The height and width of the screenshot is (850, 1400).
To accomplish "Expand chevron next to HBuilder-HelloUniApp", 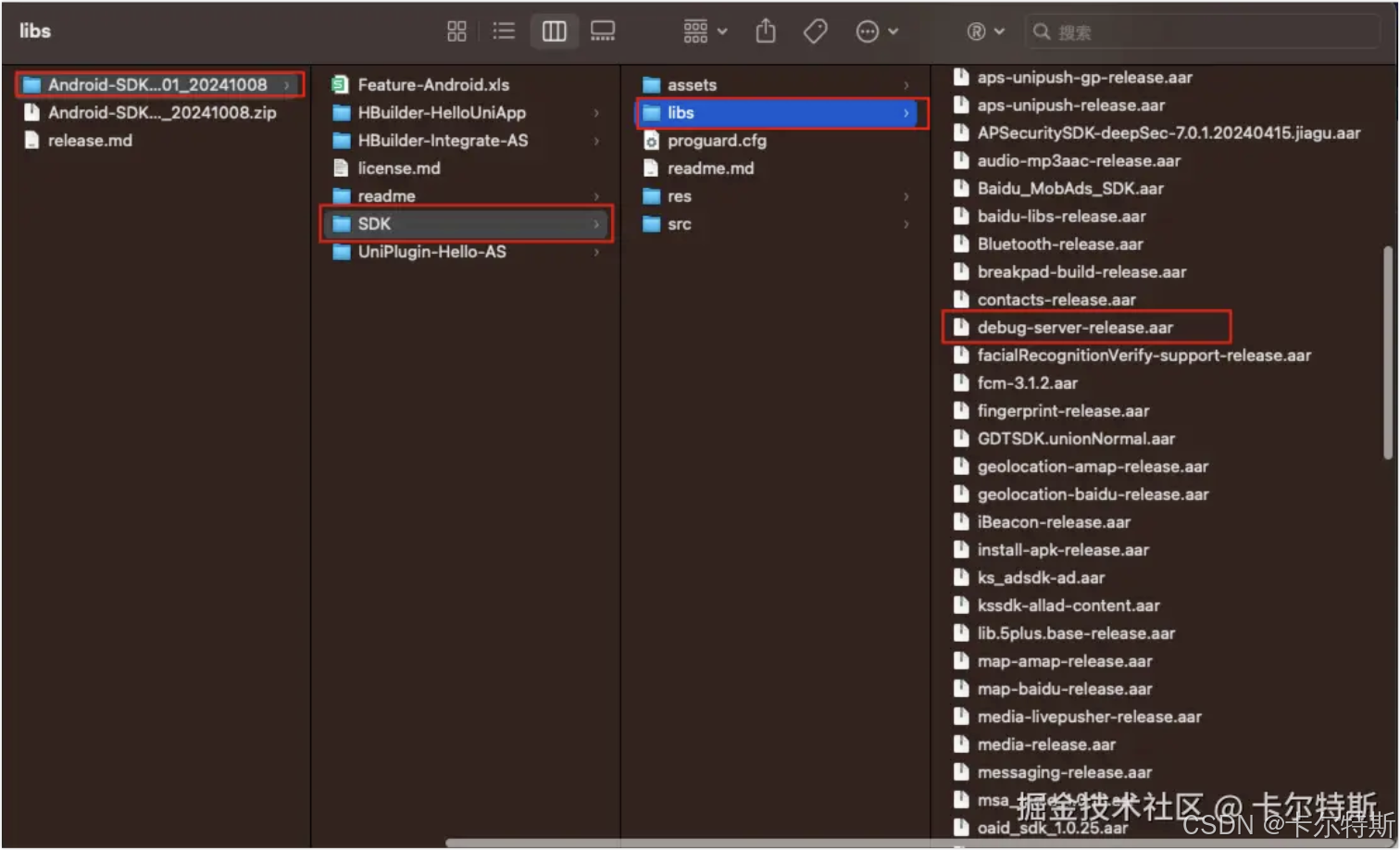I will 596,113.
